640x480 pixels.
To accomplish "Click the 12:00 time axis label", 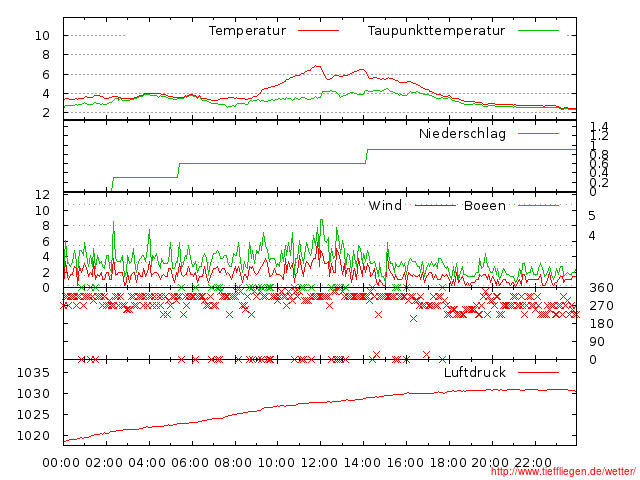I will pyautogui.click(x=319, y=463).
